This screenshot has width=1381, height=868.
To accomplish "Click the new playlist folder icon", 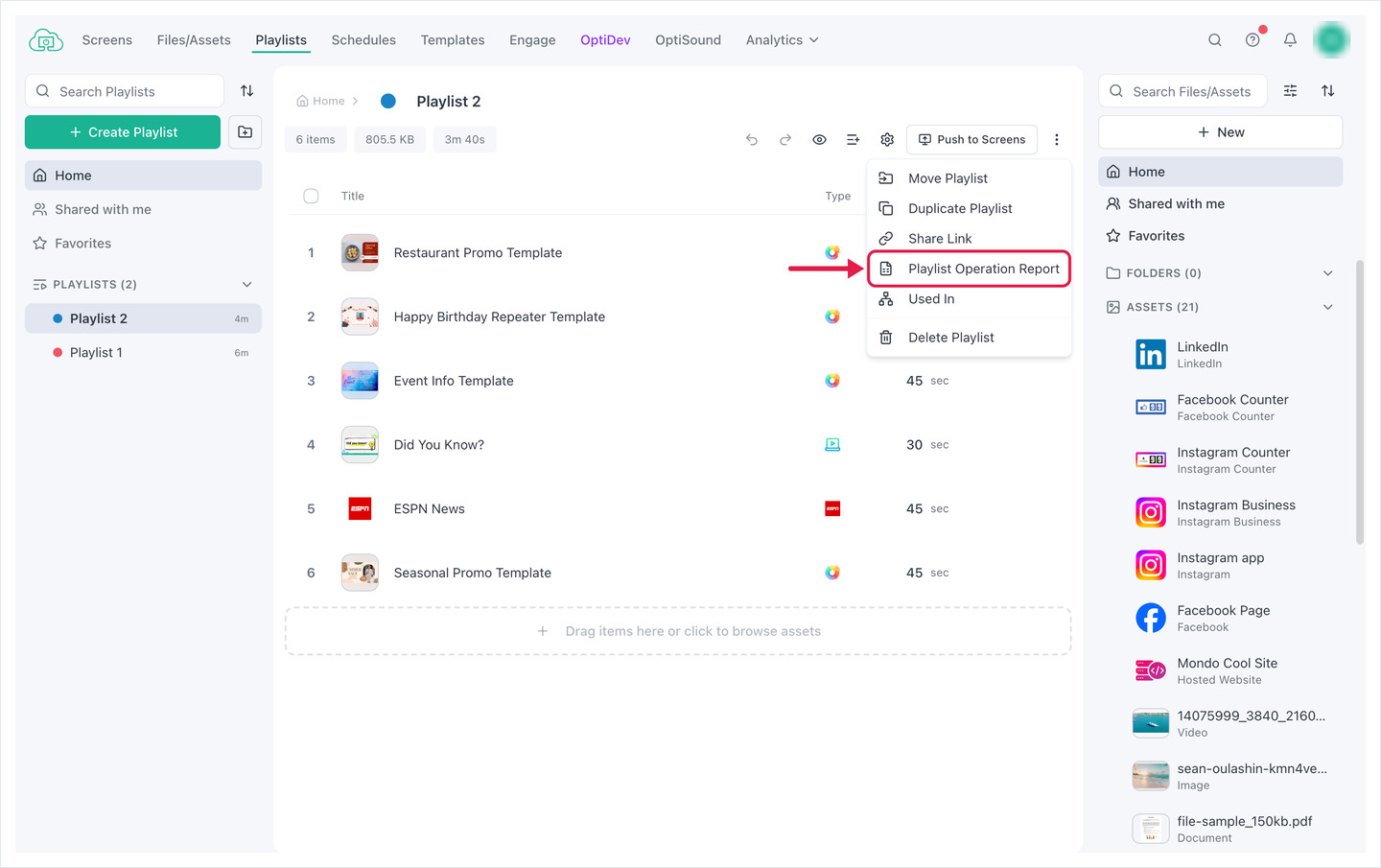I will [246, 132].
